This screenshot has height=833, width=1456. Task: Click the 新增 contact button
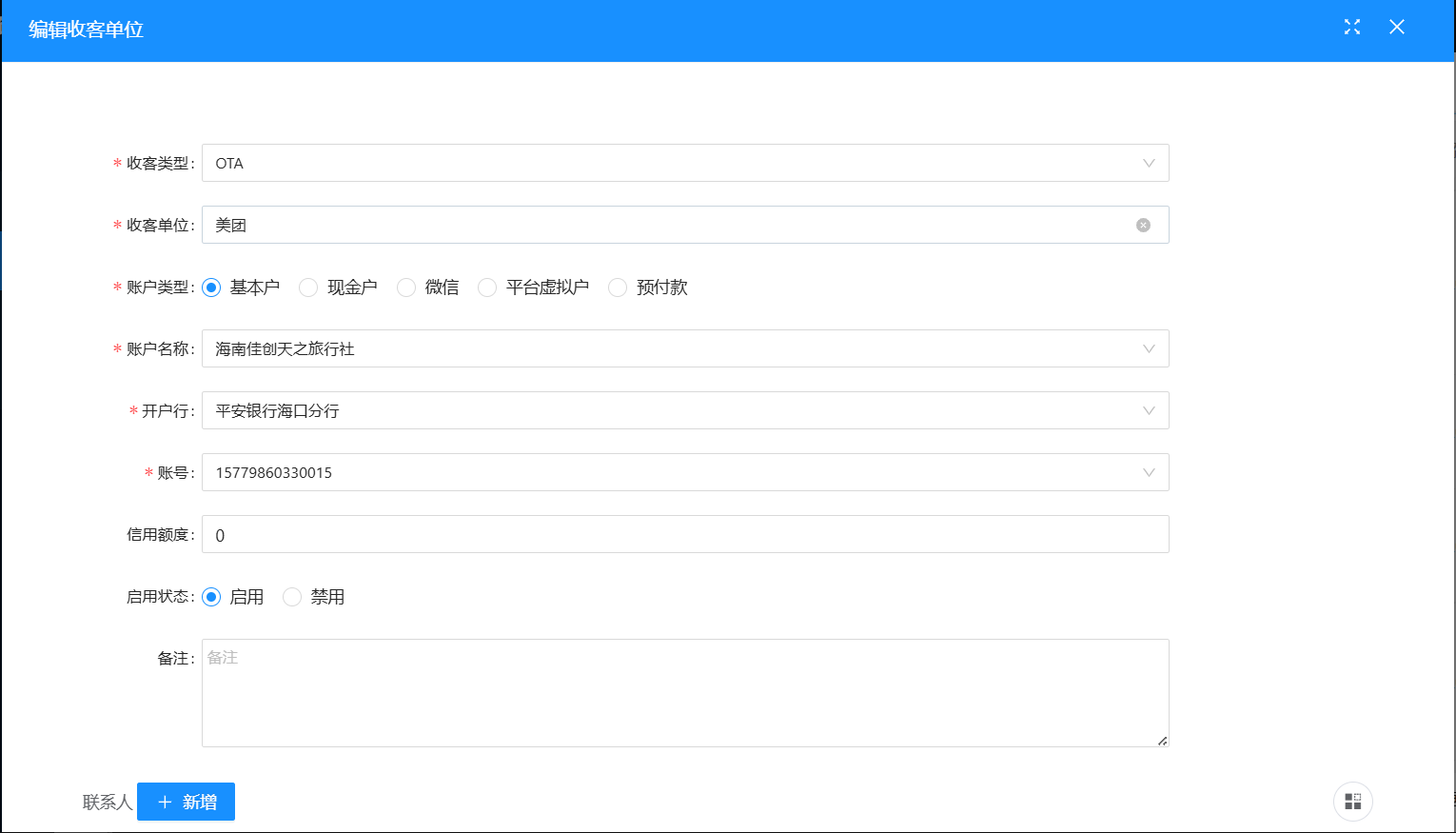pos(186,802)
